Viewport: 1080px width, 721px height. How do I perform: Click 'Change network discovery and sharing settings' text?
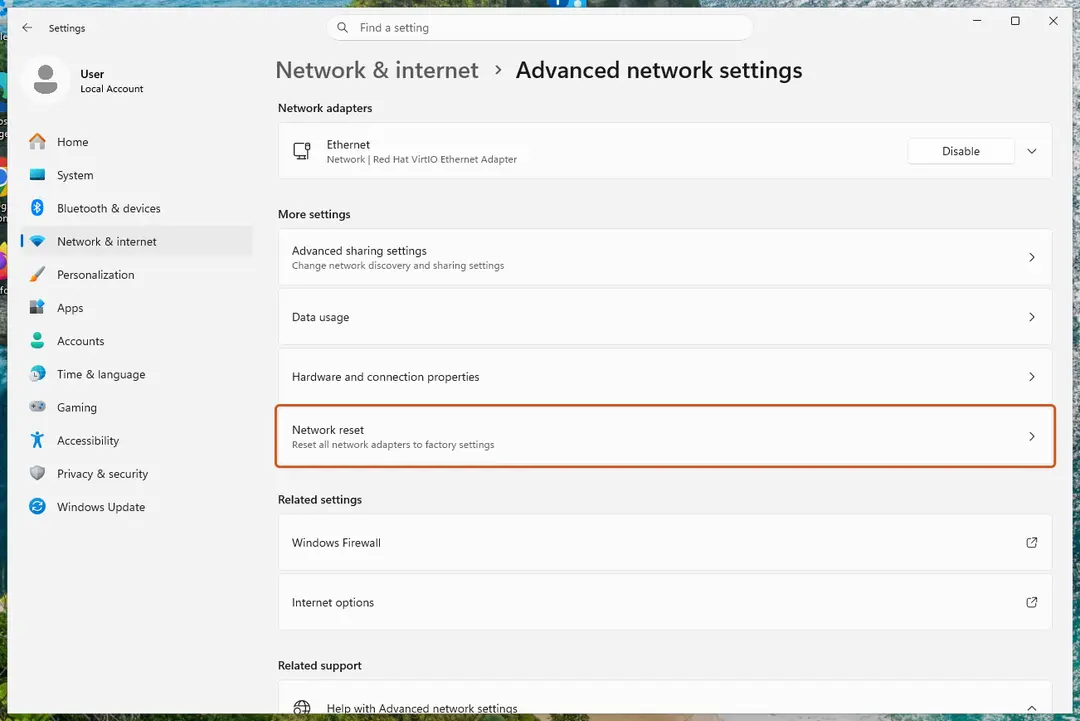[397, 266]
